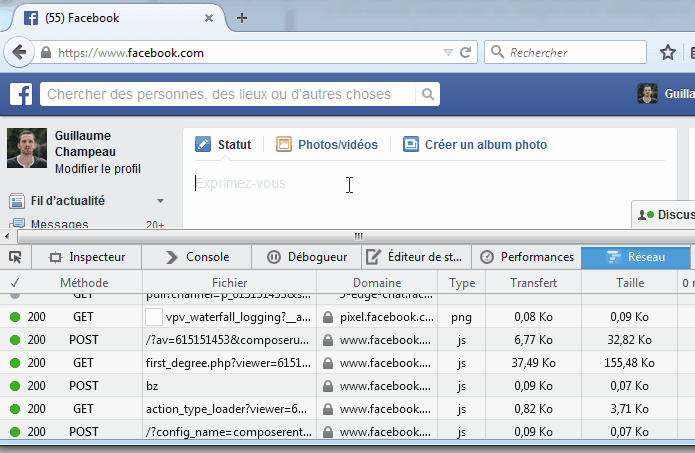695x453 pixels.
Task: Click Modifier le profil link
Action: [x=98, y=169]
